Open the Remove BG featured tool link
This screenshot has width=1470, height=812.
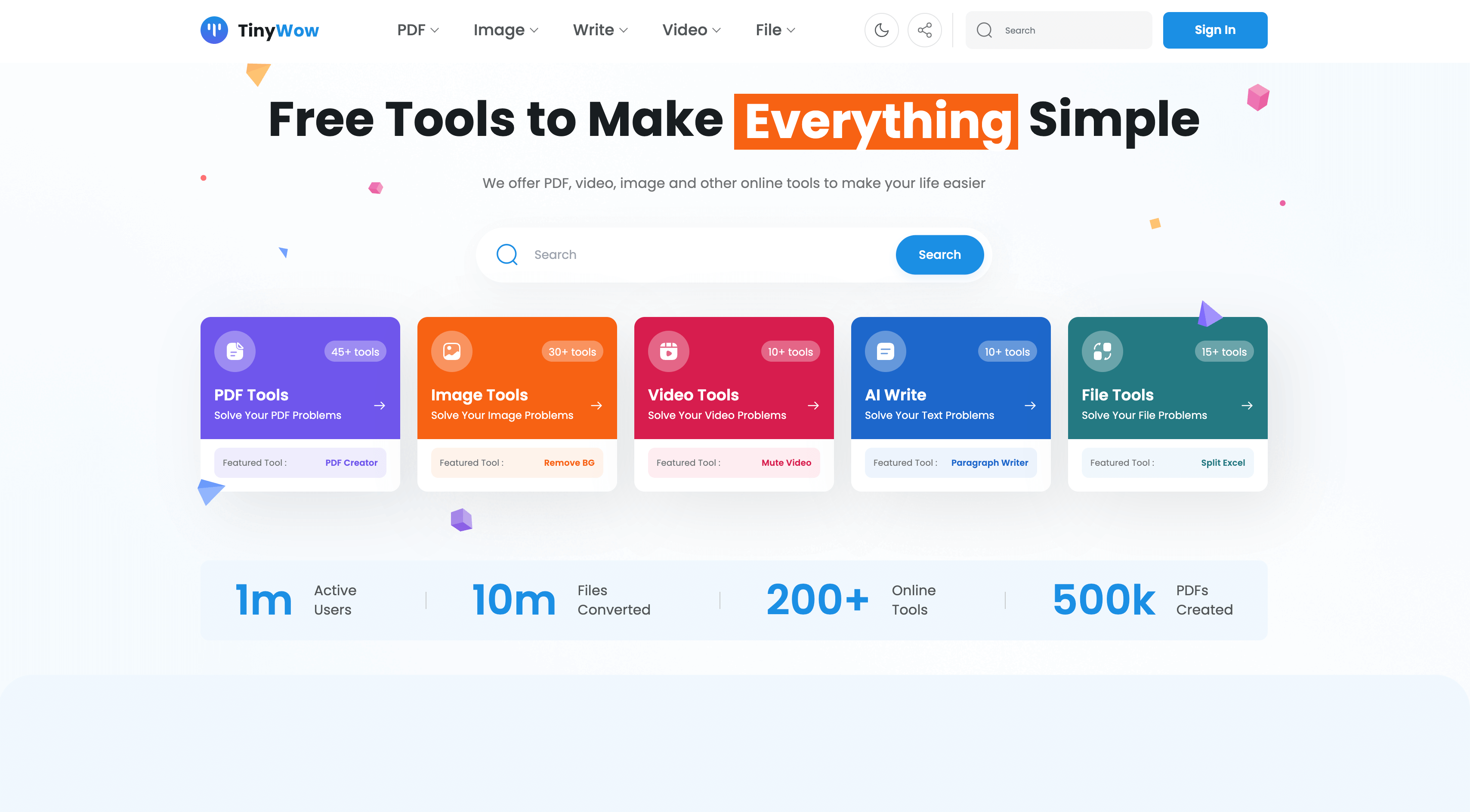(x=569, y=462)
